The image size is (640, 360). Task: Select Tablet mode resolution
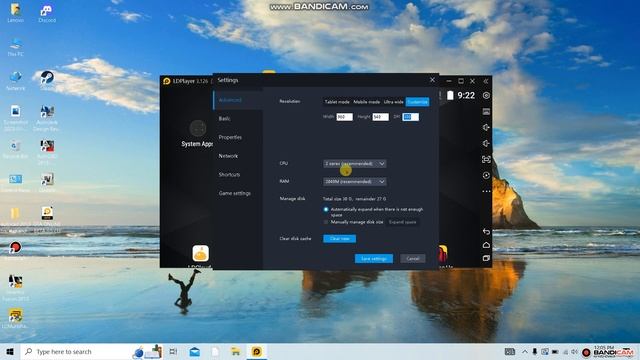pyautogui.click(x=337, y=102)
